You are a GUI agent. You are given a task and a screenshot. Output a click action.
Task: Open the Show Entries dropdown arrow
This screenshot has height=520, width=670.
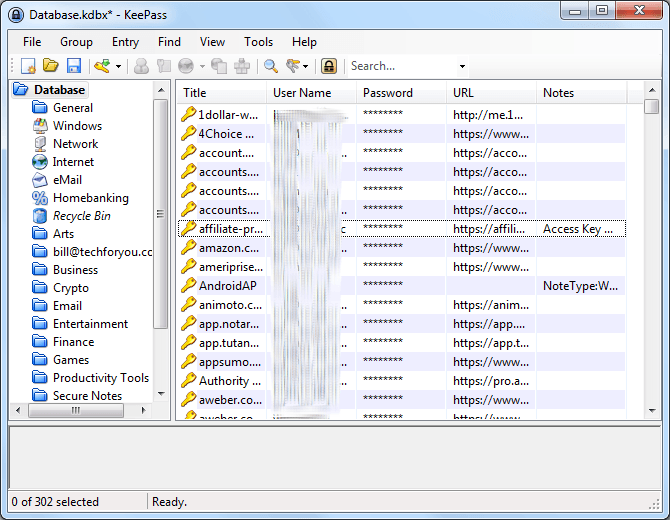305,66
